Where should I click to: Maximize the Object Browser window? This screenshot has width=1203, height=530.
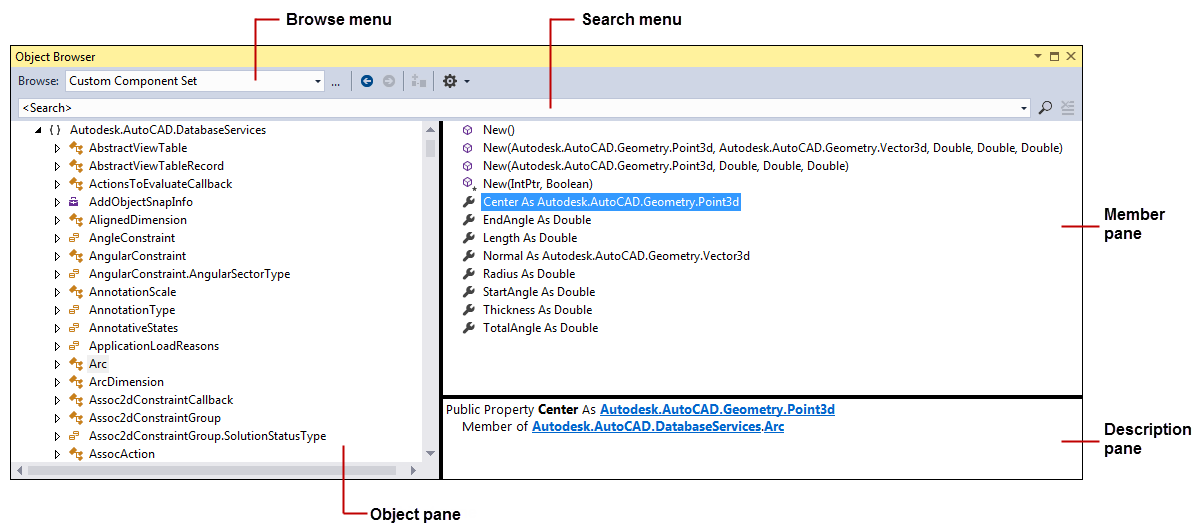[x=1054, y=57]
